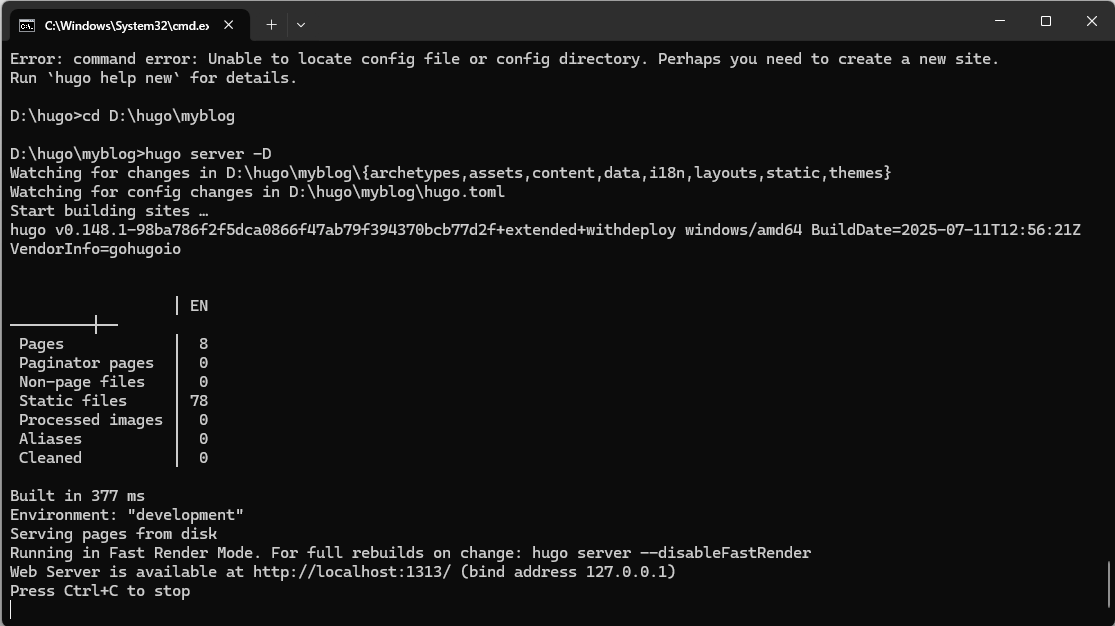Close the terminal window

coord(1092,21)
